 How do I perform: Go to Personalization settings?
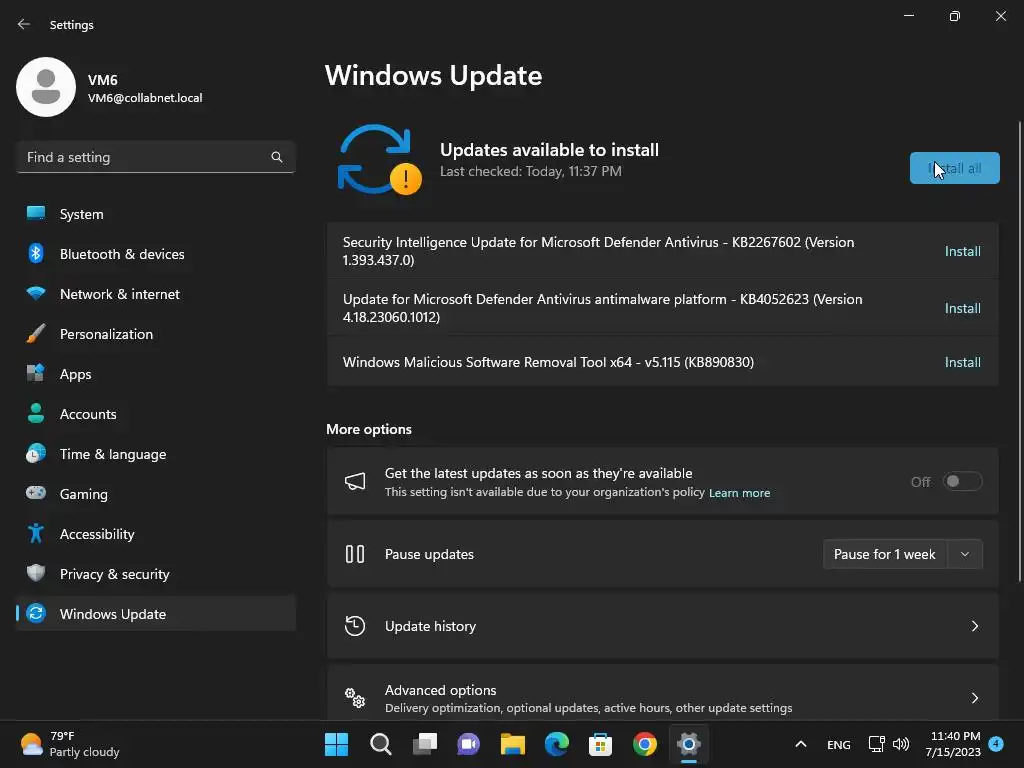click(155, 334)
